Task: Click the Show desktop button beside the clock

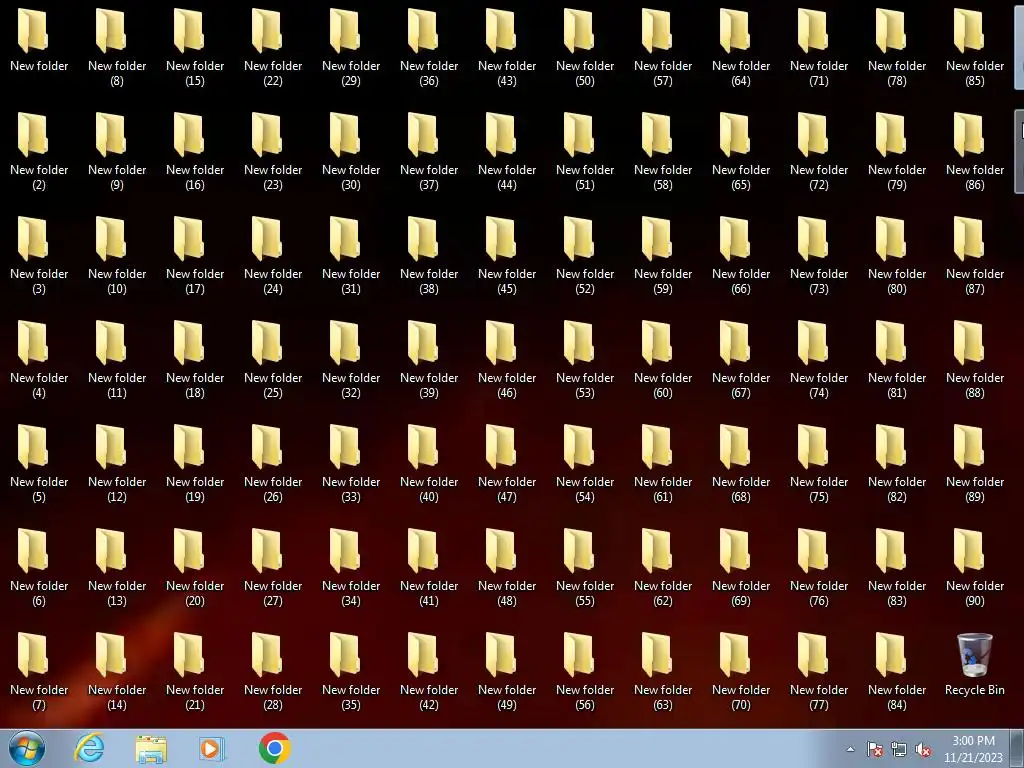Action: [x=1019, y=748]
